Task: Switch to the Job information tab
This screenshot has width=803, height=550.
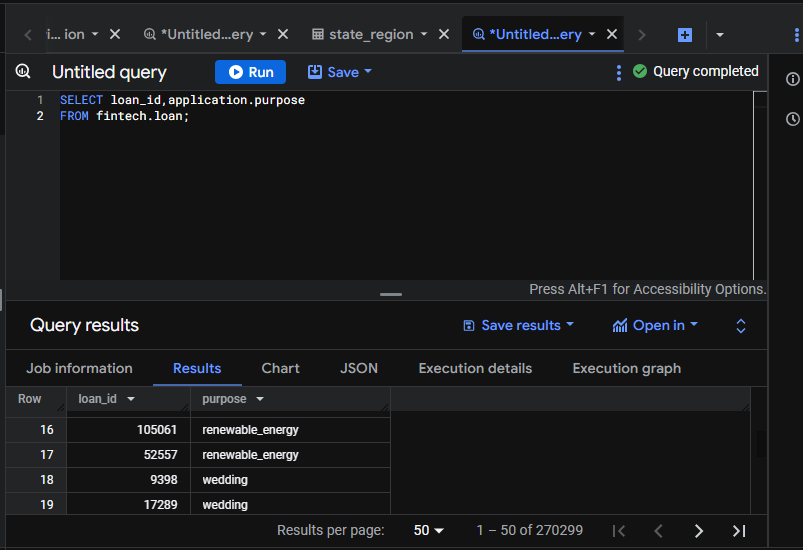Action: pyautogui.click(x=79, y=368)
